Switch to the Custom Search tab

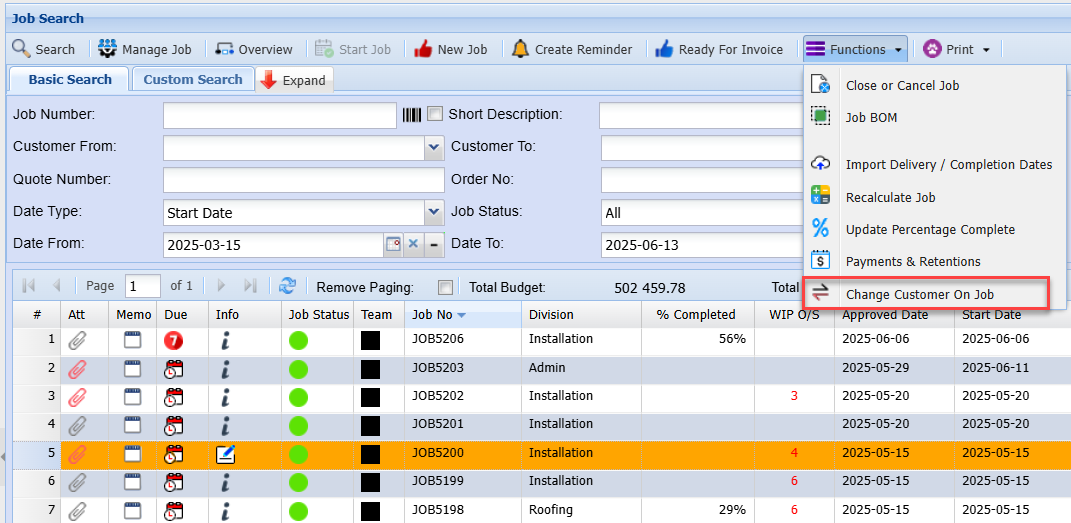pyautogui.click(x=193, y=79)
